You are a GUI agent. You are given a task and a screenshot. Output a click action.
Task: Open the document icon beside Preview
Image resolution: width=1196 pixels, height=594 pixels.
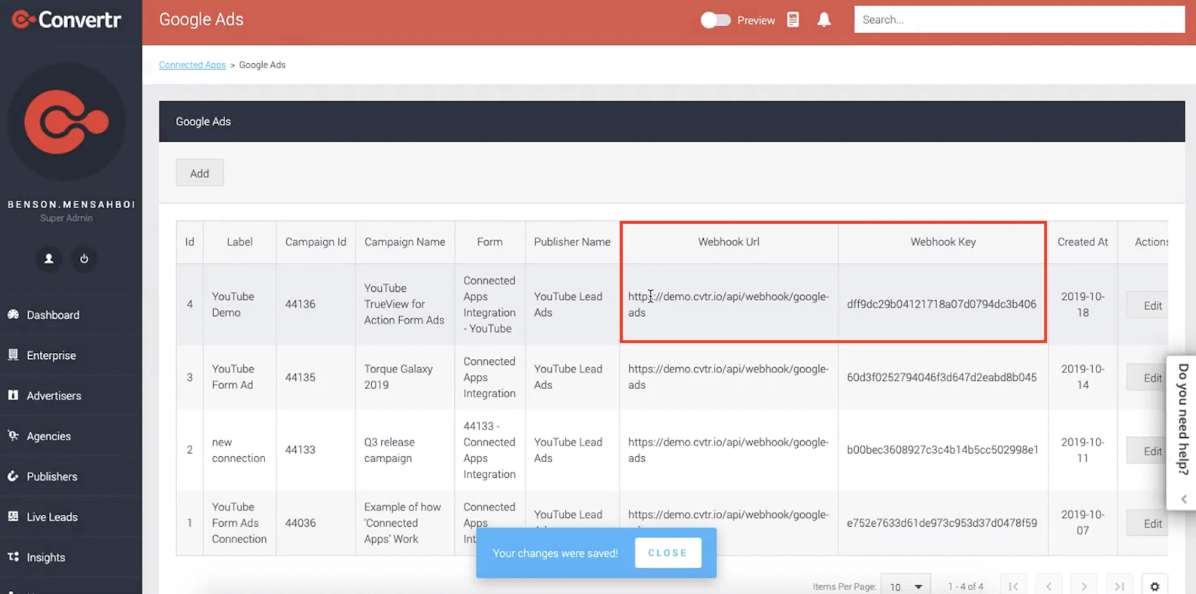click(x=793, y=21)
